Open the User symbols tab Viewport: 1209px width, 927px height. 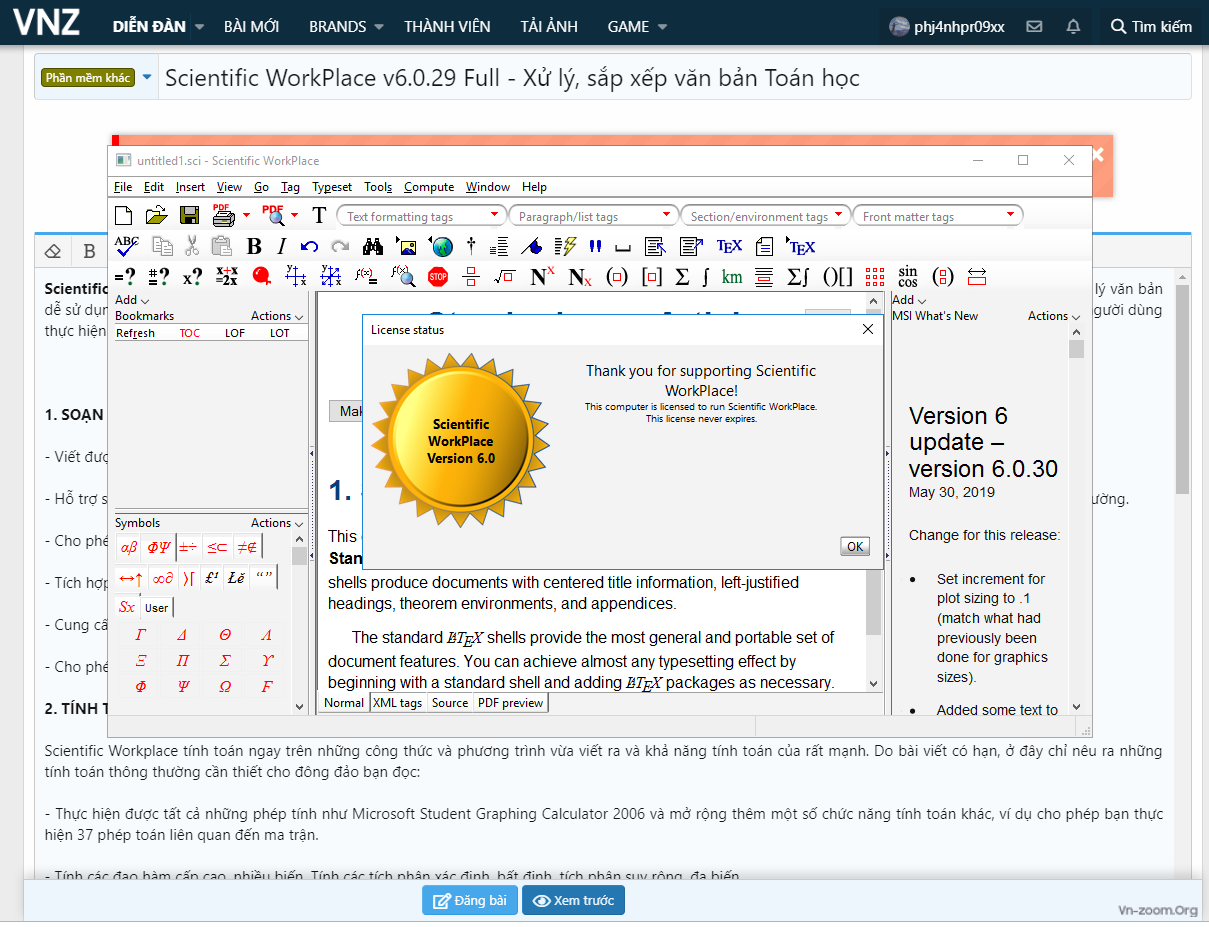coord(157,607)
